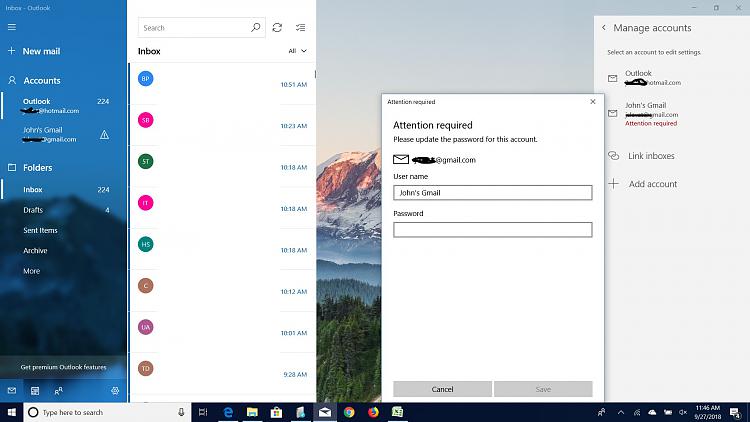Viewport: 750px width, 422px height.
Task: Open the Inbox folder
Action: (x=64, y=189)
